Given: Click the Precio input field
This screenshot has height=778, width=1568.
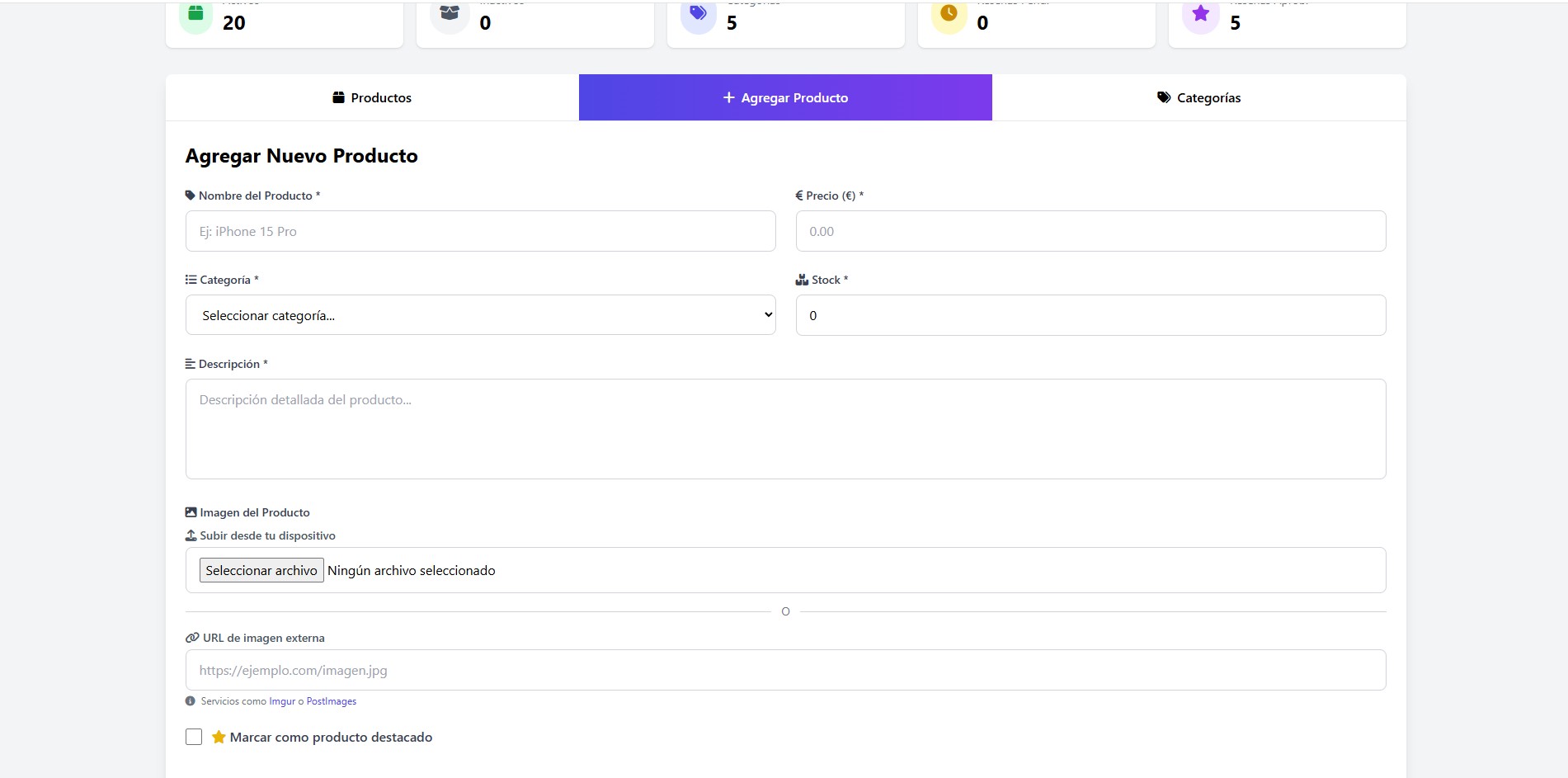Looking at the screenshot, I should point(1090,231).
